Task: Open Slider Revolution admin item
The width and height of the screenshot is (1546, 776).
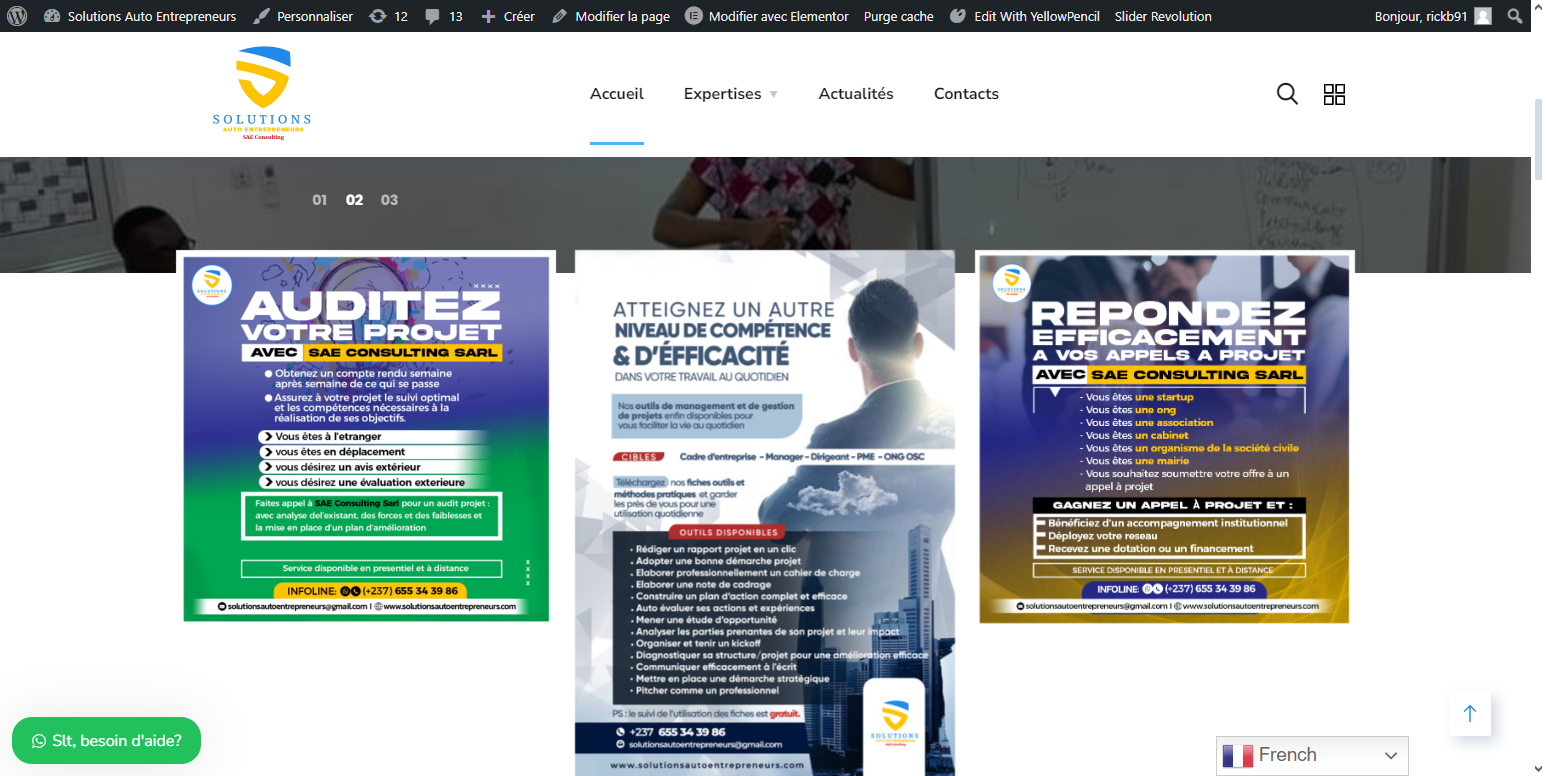Action: click(x=1163, y=16)
